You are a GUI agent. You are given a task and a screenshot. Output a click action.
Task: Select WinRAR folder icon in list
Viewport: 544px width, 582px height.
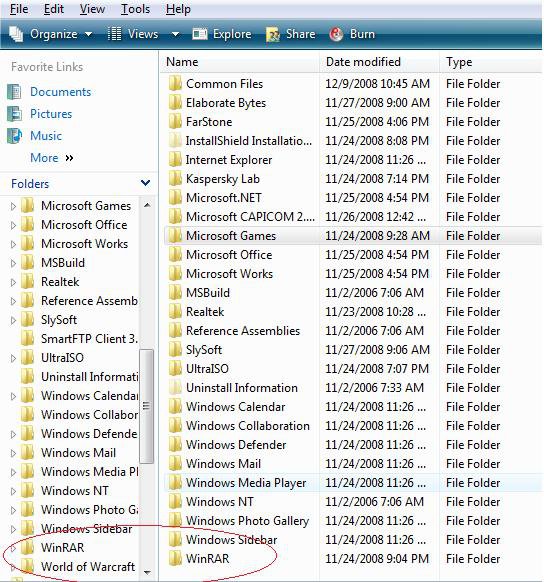pyautogui.click(x=175, y=559)
